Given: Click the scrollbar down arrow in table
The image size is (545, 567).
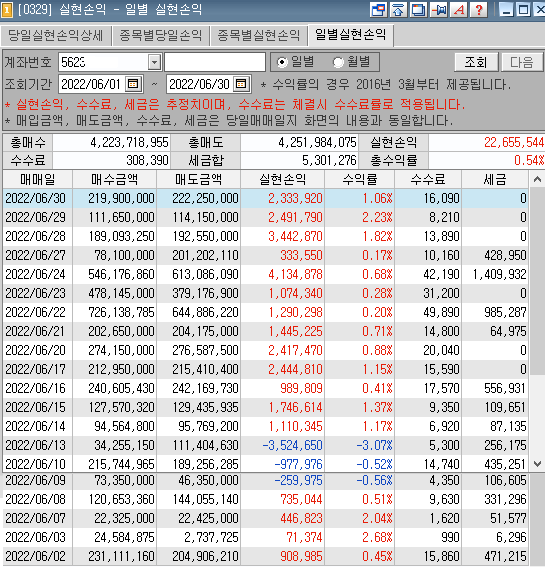Looking at the screenshot, I should (537, 464).
